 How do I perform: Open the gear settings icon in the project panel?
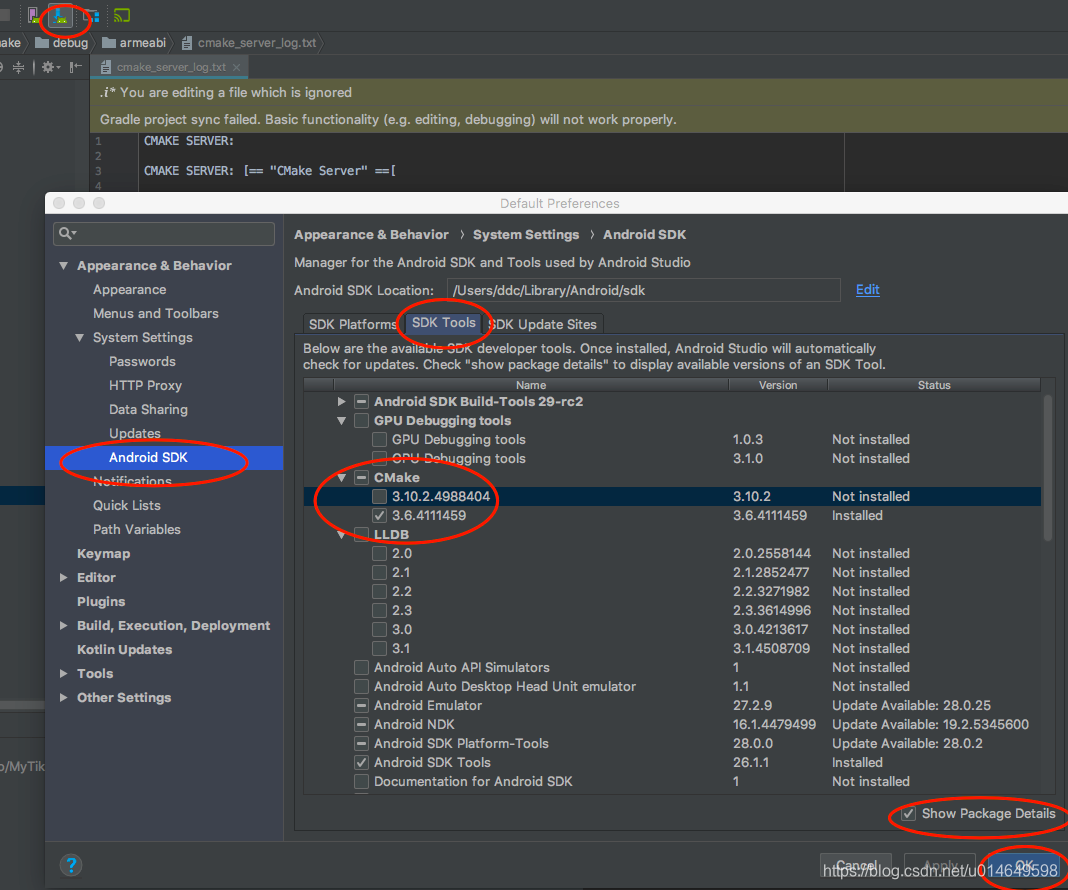tap(49, 67)
